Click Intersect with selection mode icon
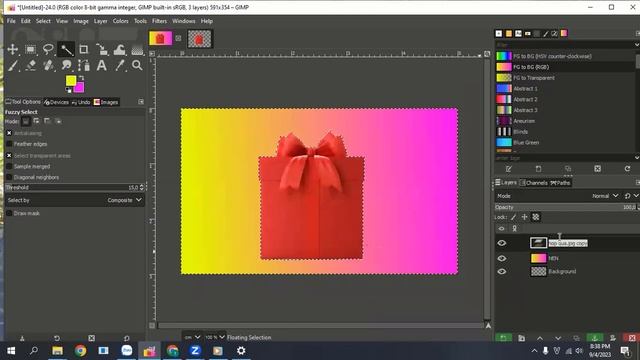 tap(58, 121)
